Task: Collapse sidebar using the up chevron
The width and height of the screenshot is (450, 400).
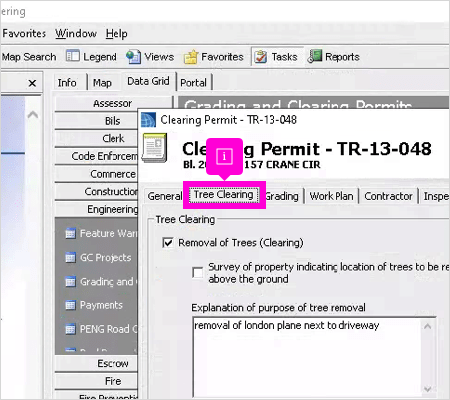Action: tap(33, 115)
